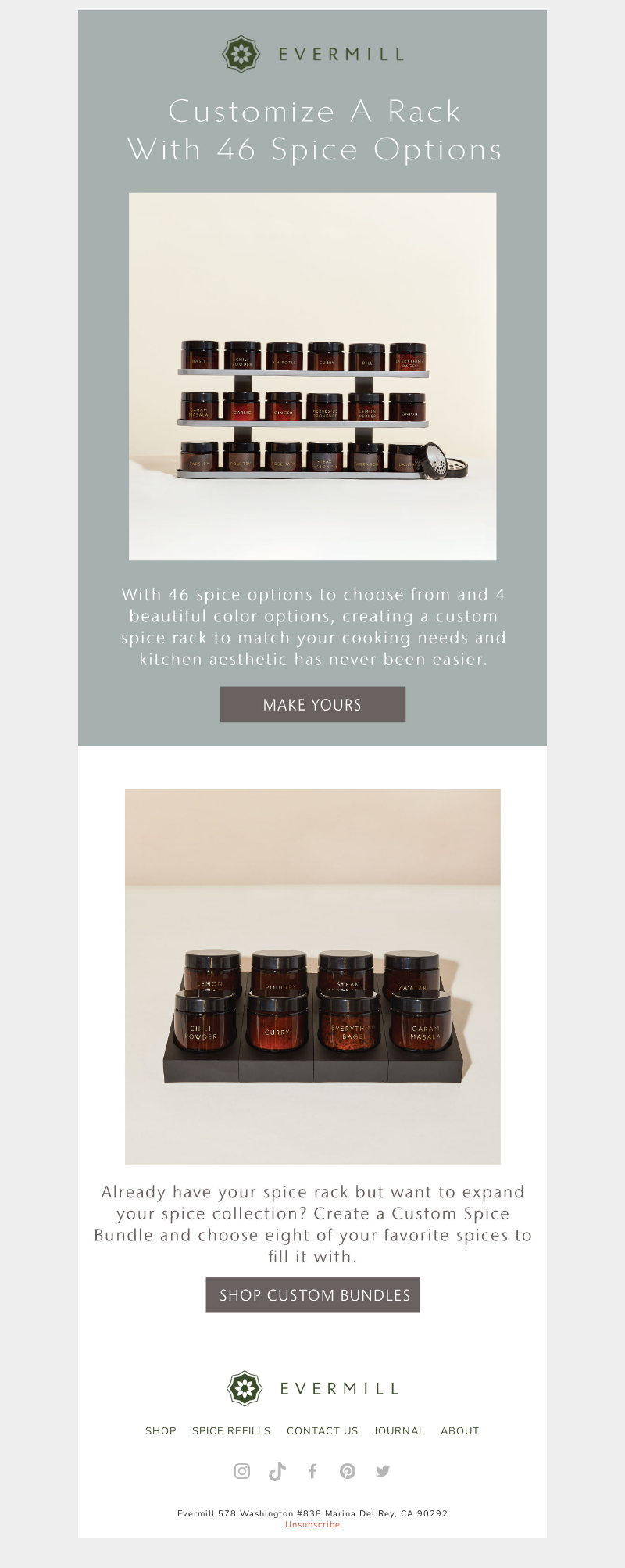The height and width of the screenshot is (1568, 625).
Task: Click the SHOP CUSTOM BUNDLES button
Action: pos(312,1294)
